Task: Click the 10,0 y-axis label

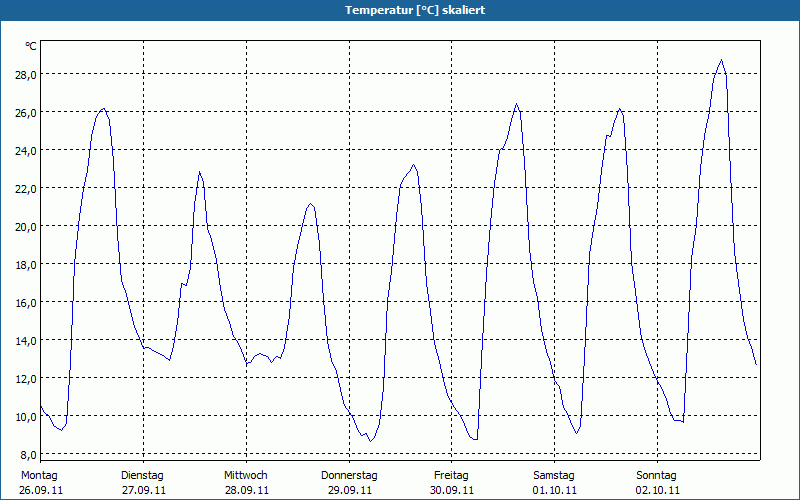Action: coord(26,417)
